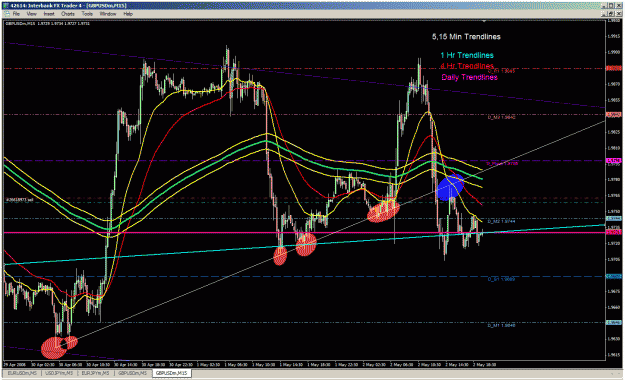This screenshot has width=625, height=380.
Task: Click the D_S1 support level label
Action: pos(501,279)
